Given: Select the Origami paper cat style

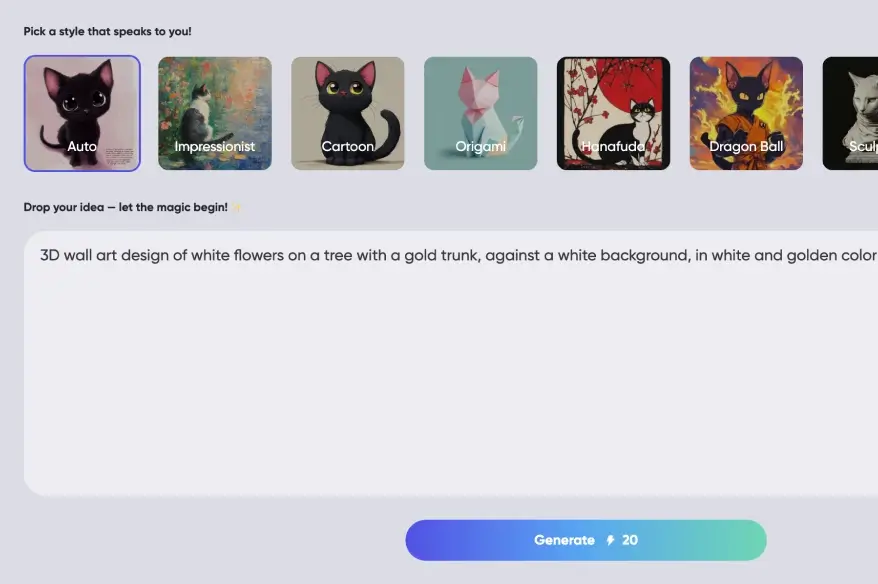Looking at the screenshot, I should point(480,113).
